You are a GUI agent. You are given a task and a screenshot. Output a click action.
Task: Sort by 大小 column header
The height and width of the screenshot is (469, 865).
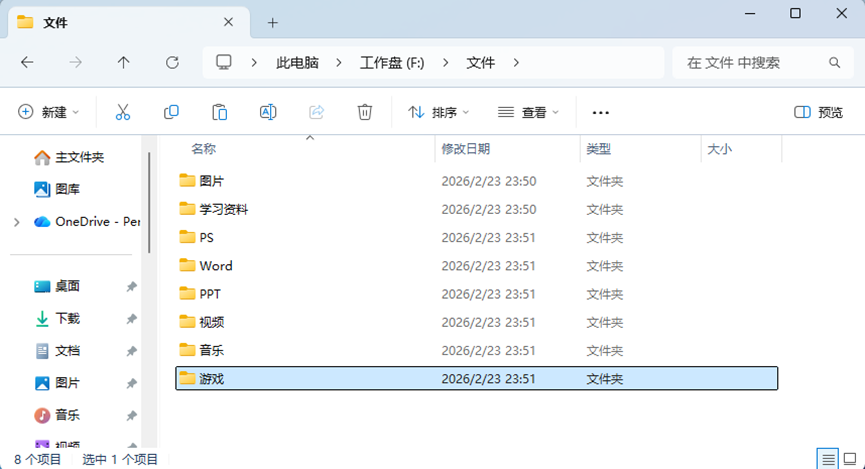719,148
